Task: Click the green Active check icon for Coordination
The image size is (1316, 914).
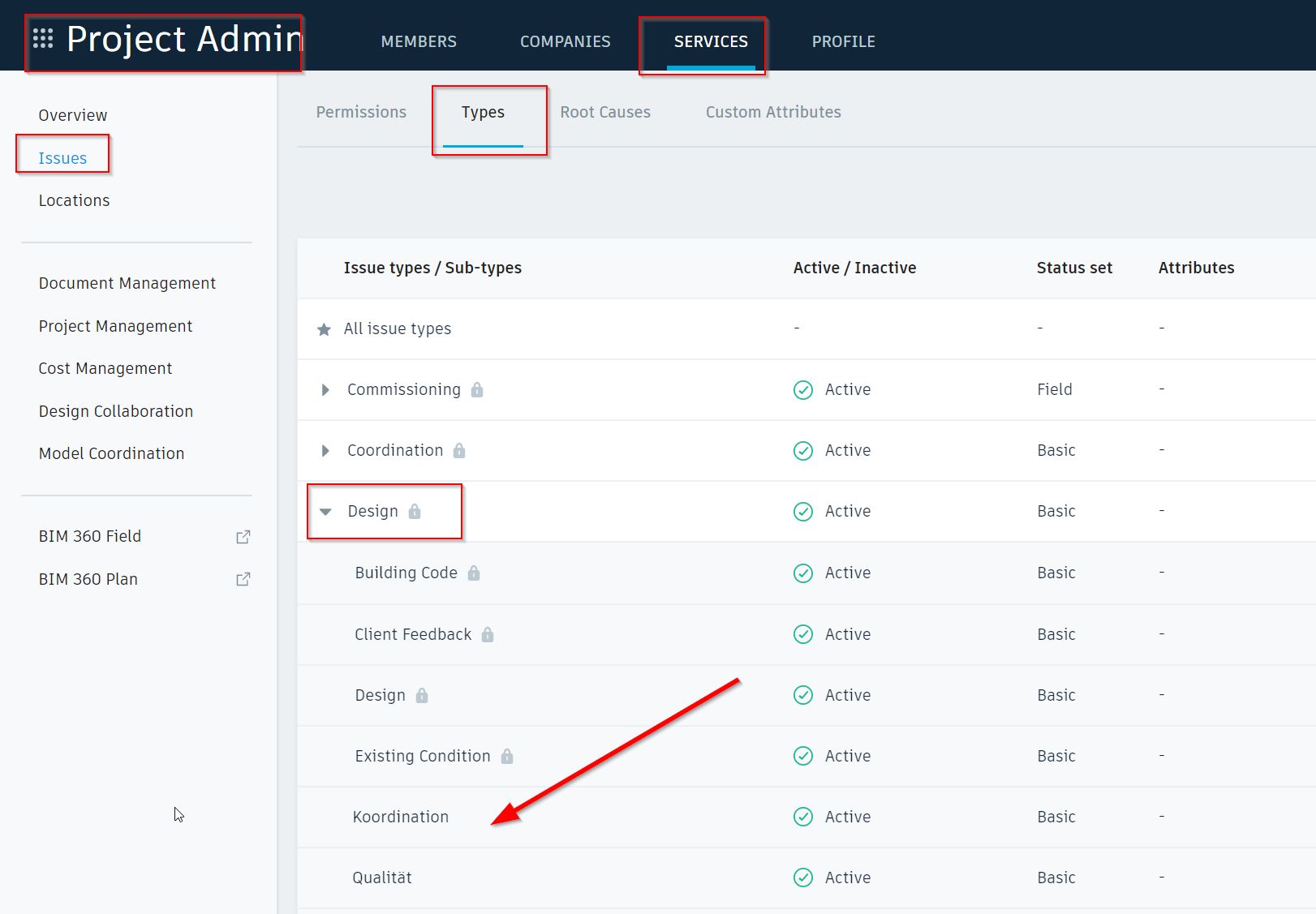Action: coord(802,450)
